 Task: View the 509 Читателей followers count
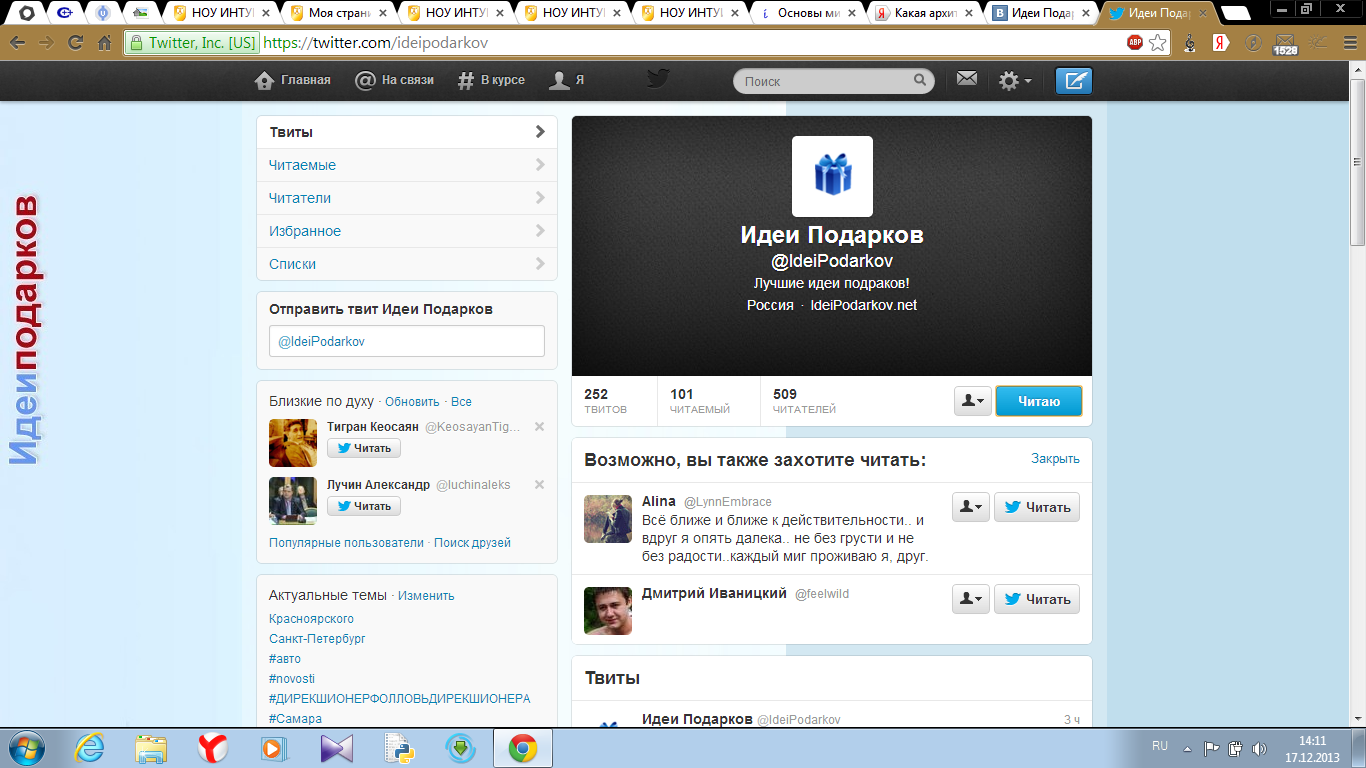(804, 401)
